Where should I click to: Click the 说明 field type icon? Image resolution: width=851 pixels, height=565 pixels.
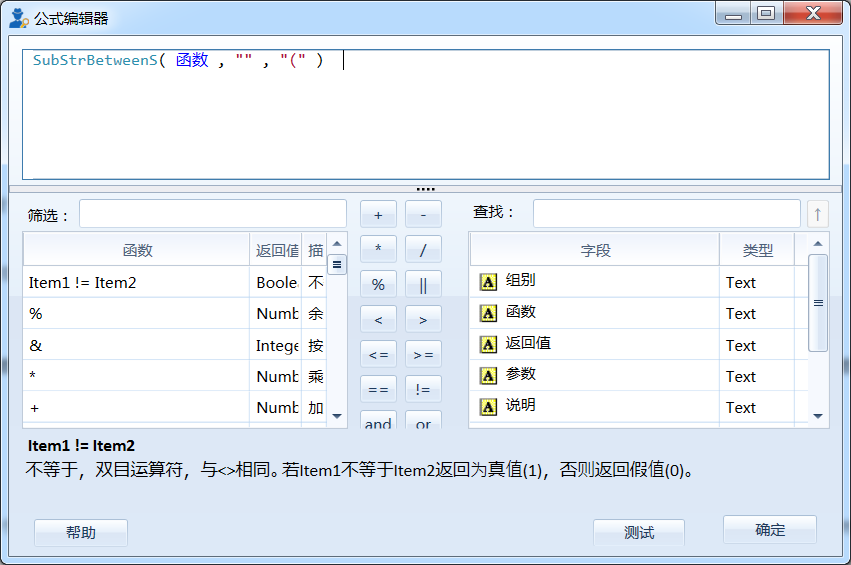488,407
